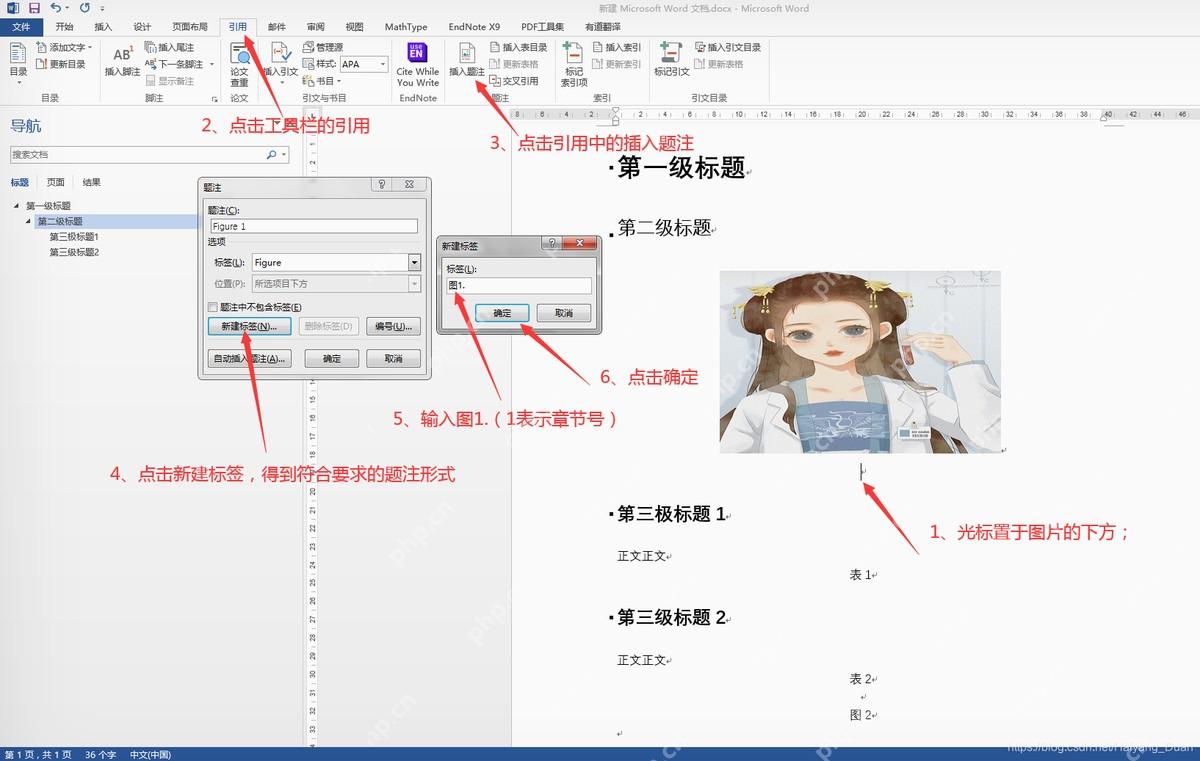This screenshot has width=1200, height=761.
Task: Select the 标题 tab in navigation pane
Action: (20, 183)
